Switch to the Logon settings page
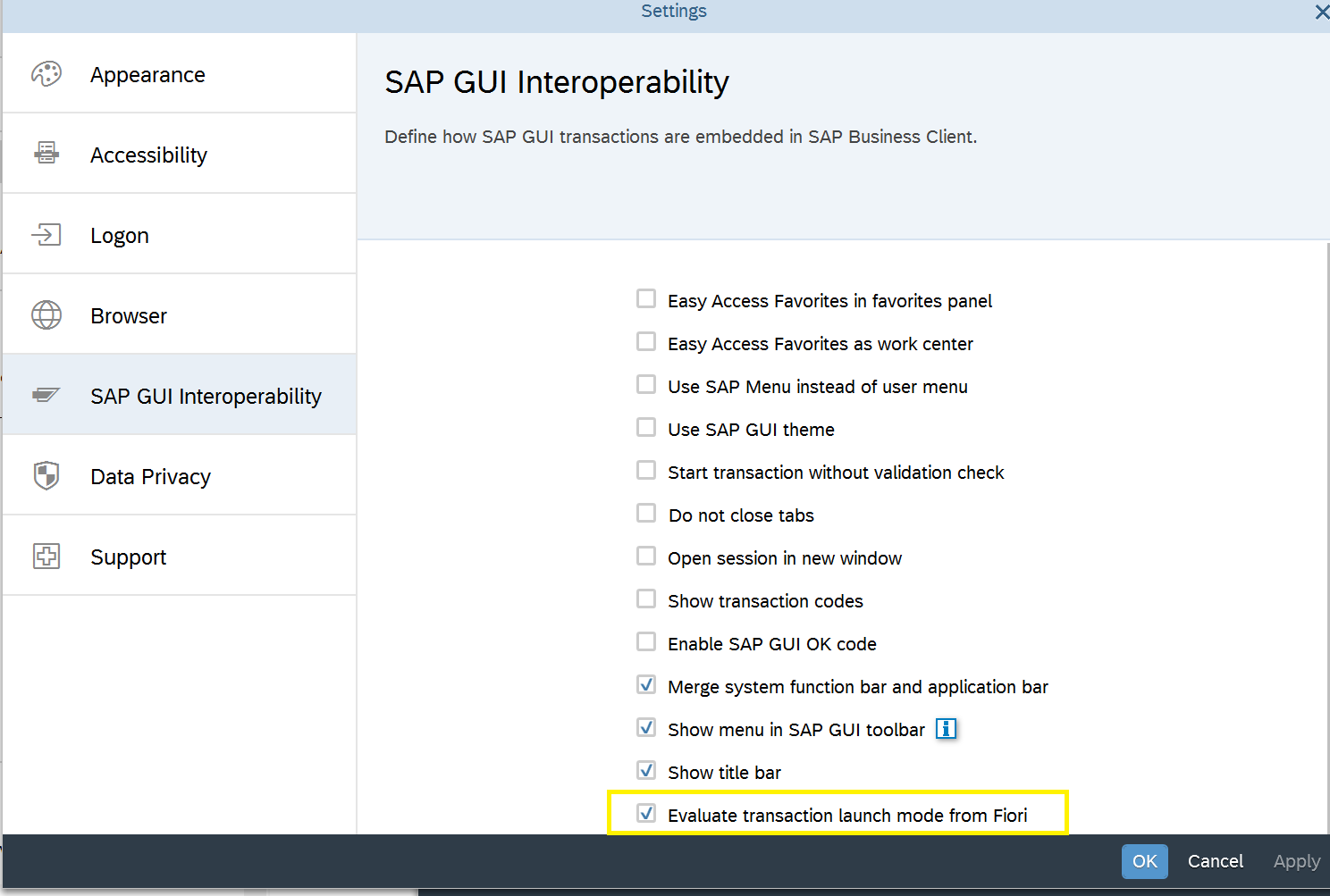This screenshot has height=896, width=1330. click(180, 234)
